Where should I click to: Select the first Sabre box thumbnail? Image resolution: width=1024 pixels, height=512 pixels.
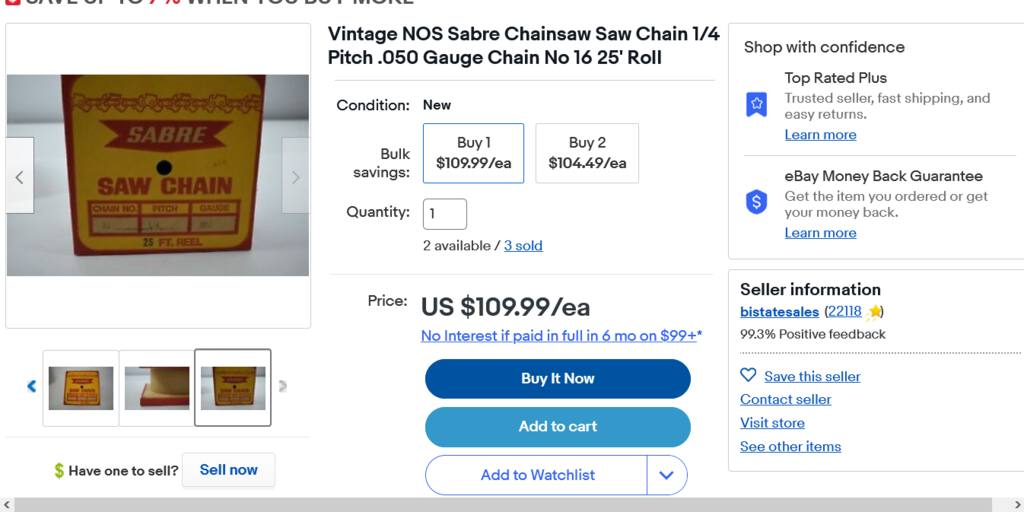coord(81,388)
